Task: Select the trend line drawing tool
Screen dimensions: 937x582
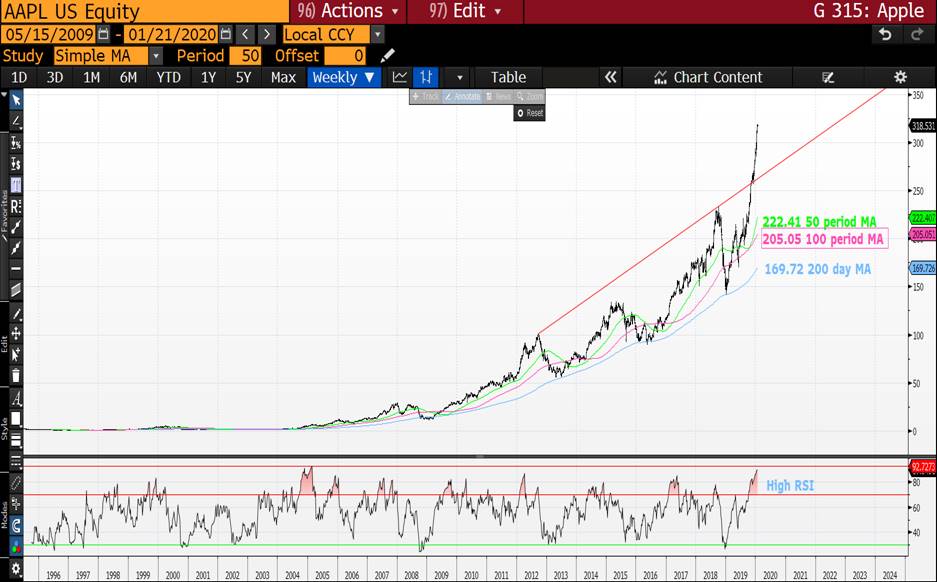Action: click(16, 121)
